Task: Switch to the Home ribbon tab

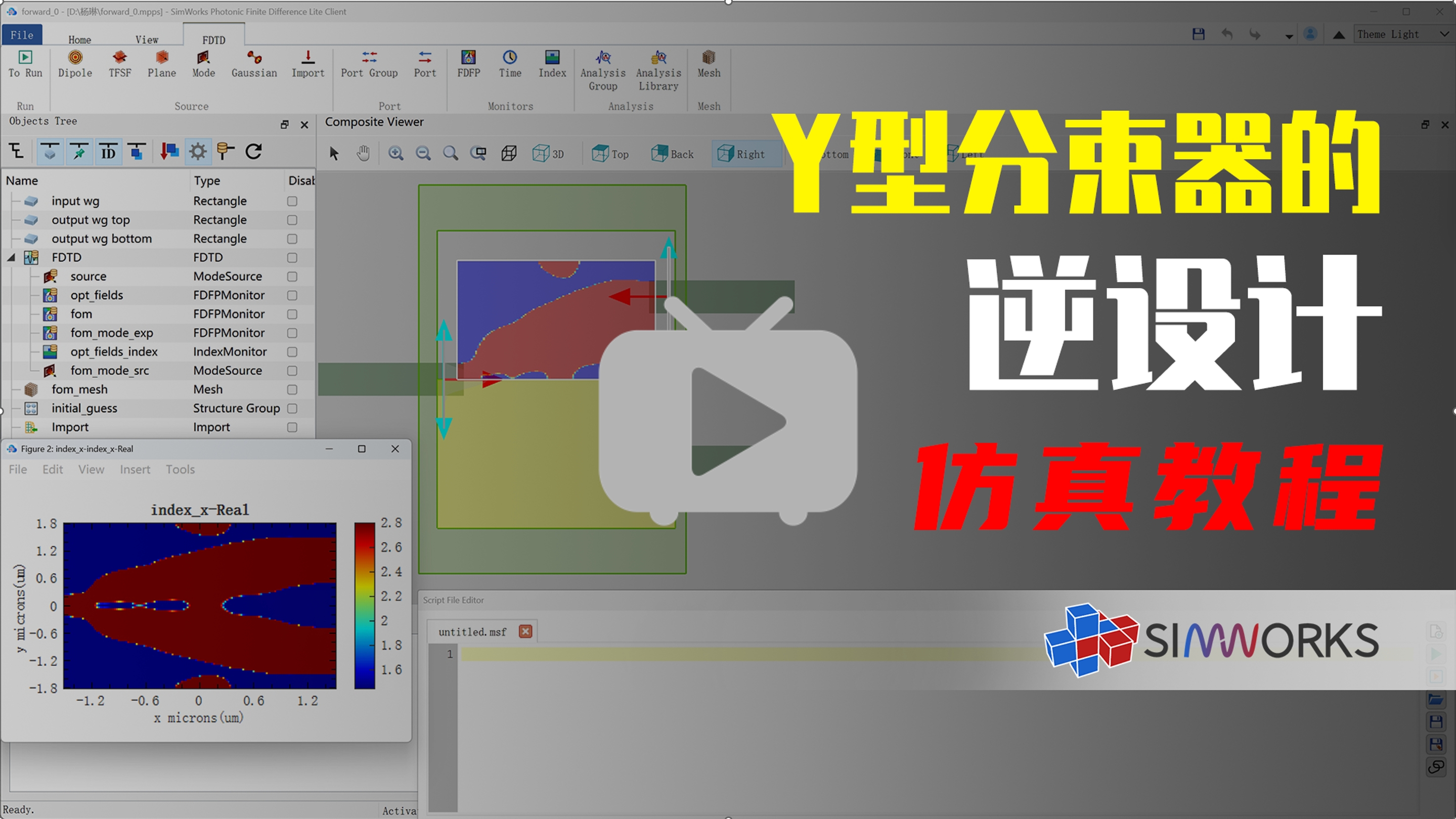Action: tap(80, 39)
